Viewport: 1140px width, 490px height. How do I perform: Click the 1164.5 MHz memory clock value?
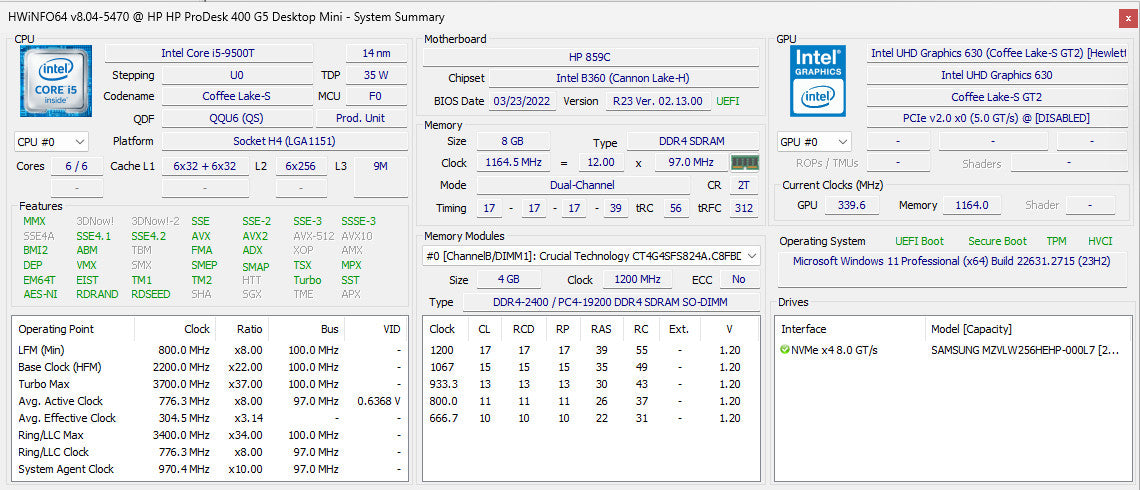tap(513, 163)
